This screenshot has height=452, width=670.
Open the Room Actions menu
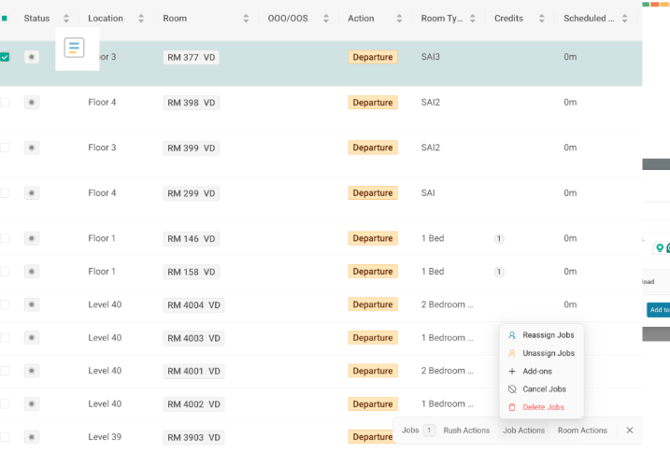coord(582,430)
